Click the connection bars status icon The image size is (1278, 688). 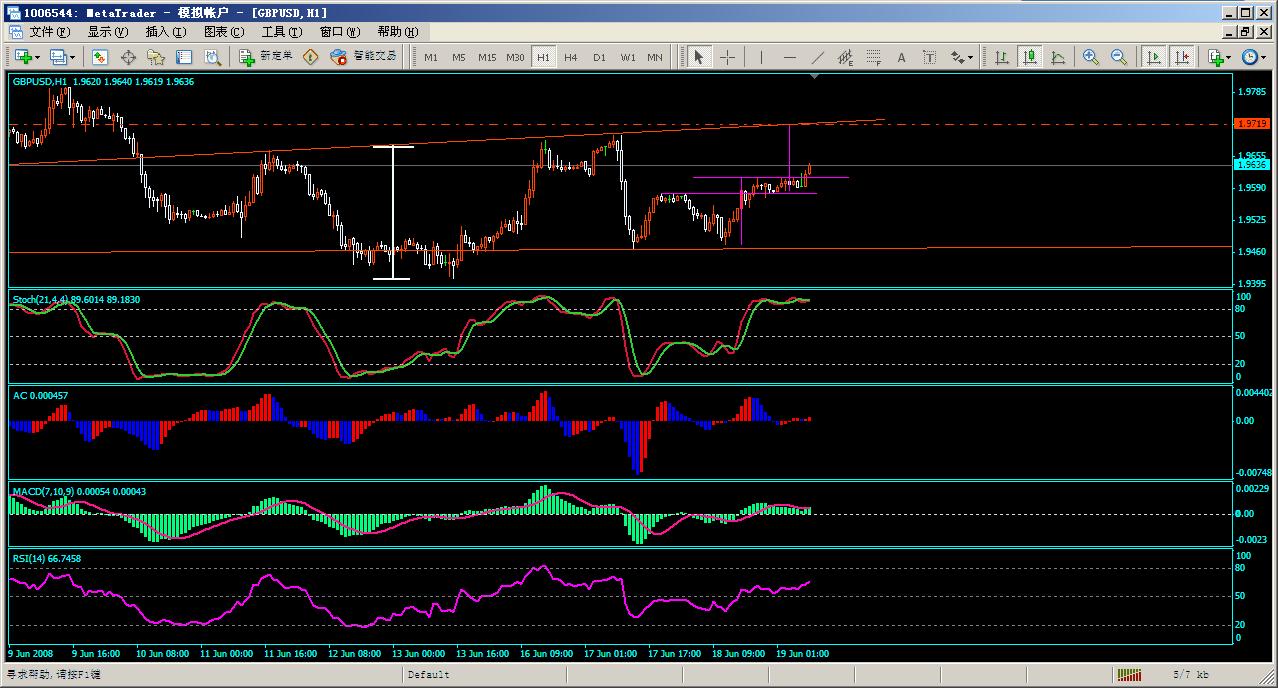[1130, 674]
